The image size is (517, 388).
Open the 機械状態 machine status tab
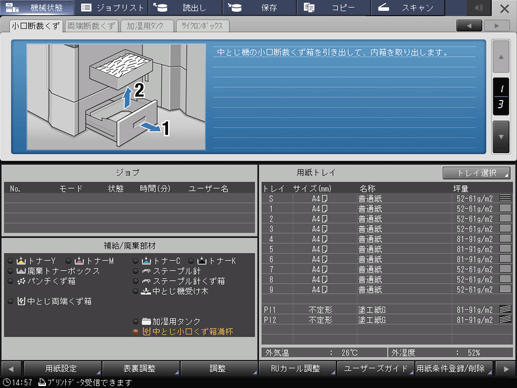(x=37, y=7)
